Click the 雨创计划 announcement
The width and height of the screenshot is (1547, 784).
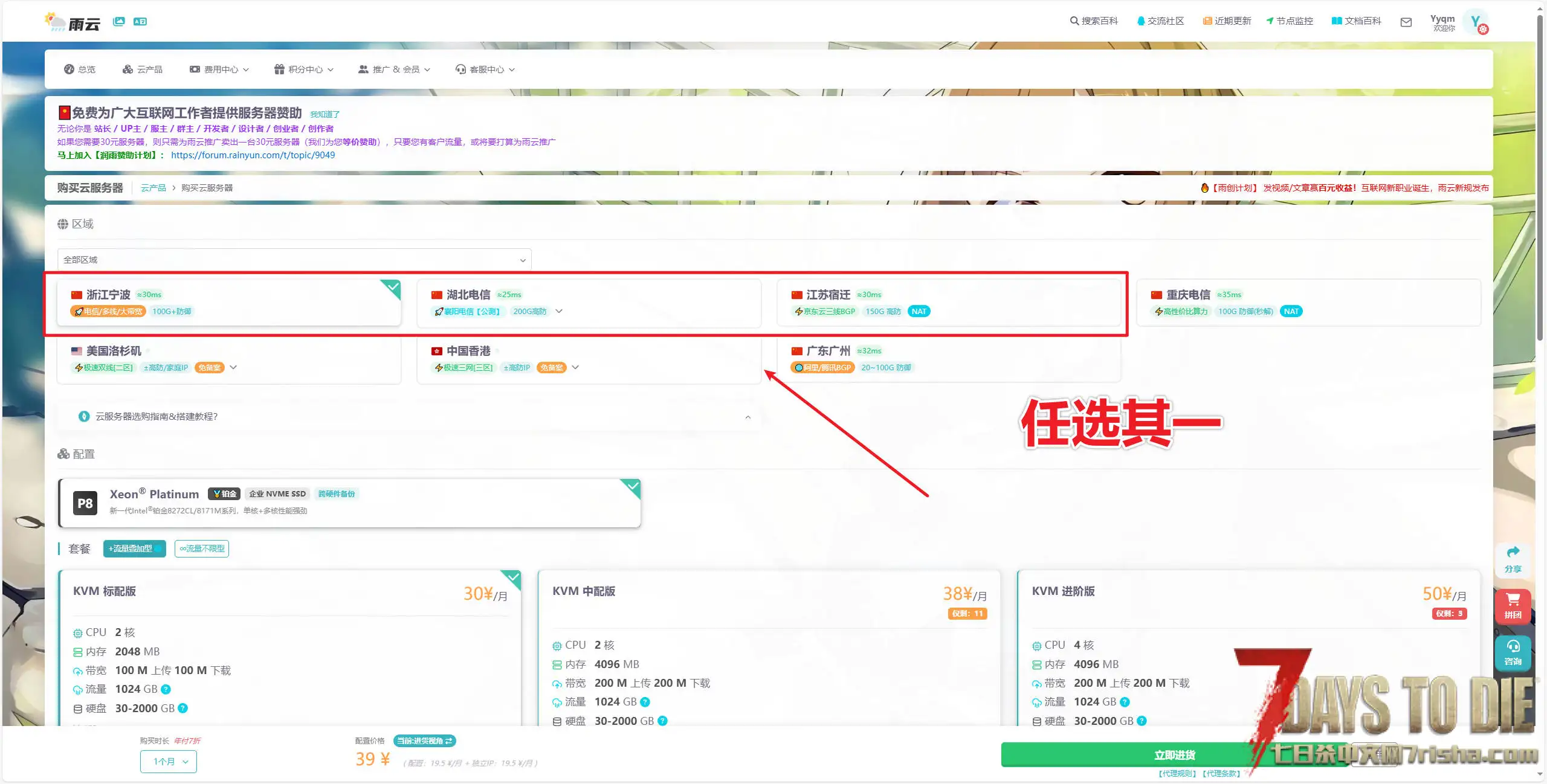click(x=1345, y=188)
